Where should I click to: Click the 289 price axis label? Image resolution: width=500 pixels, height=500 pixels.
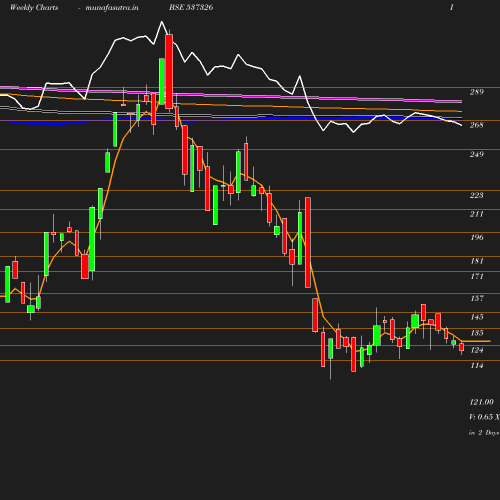click(477, 92)
